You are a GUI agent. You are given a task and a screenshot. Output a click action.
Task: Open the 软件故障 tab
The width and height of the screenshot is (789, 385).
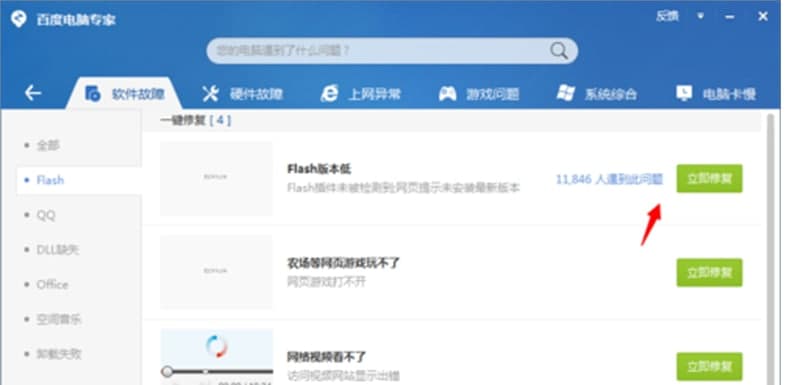tap(124, 94)
